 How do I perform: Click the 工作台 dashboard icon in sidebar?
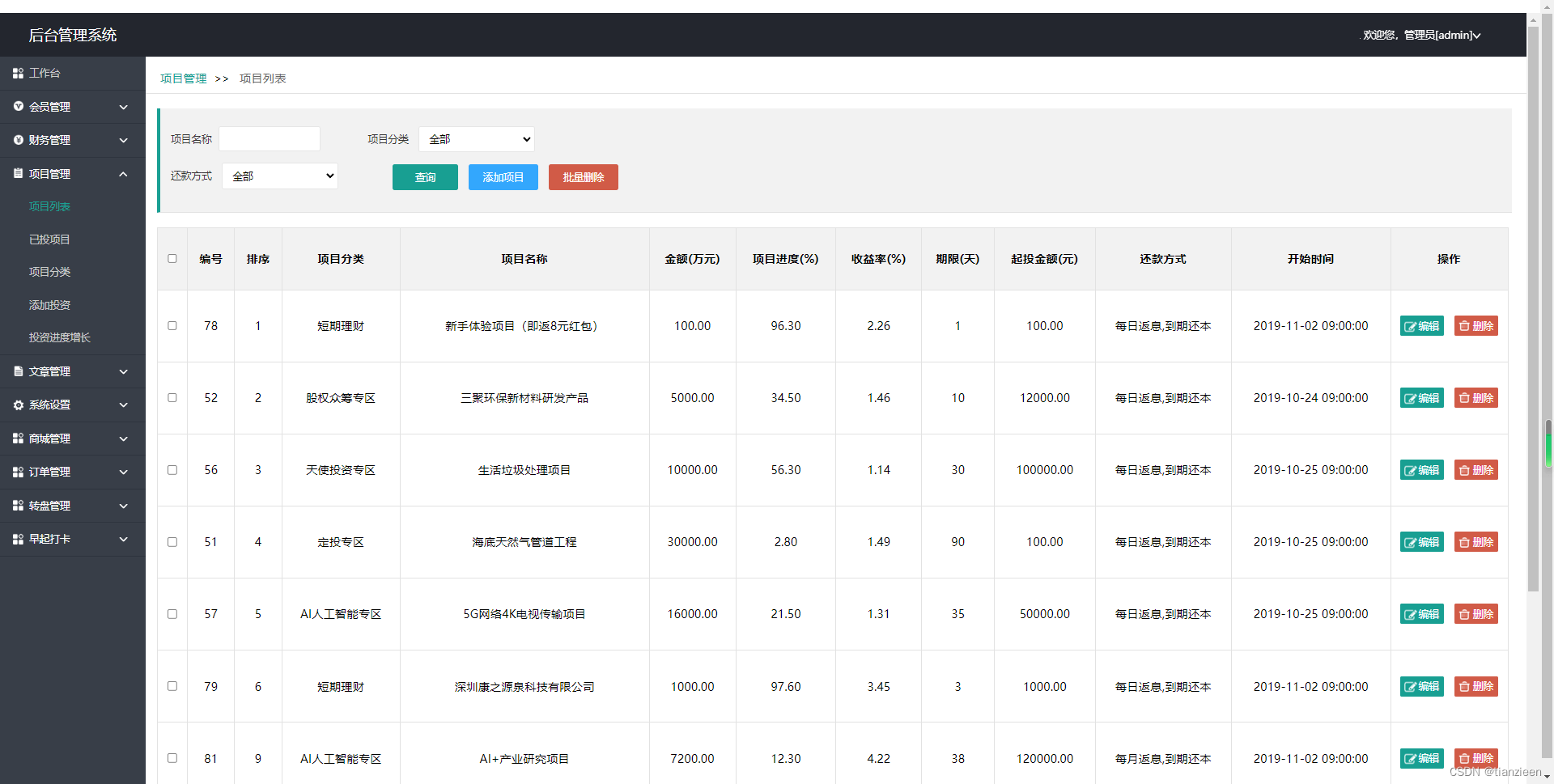18,73
